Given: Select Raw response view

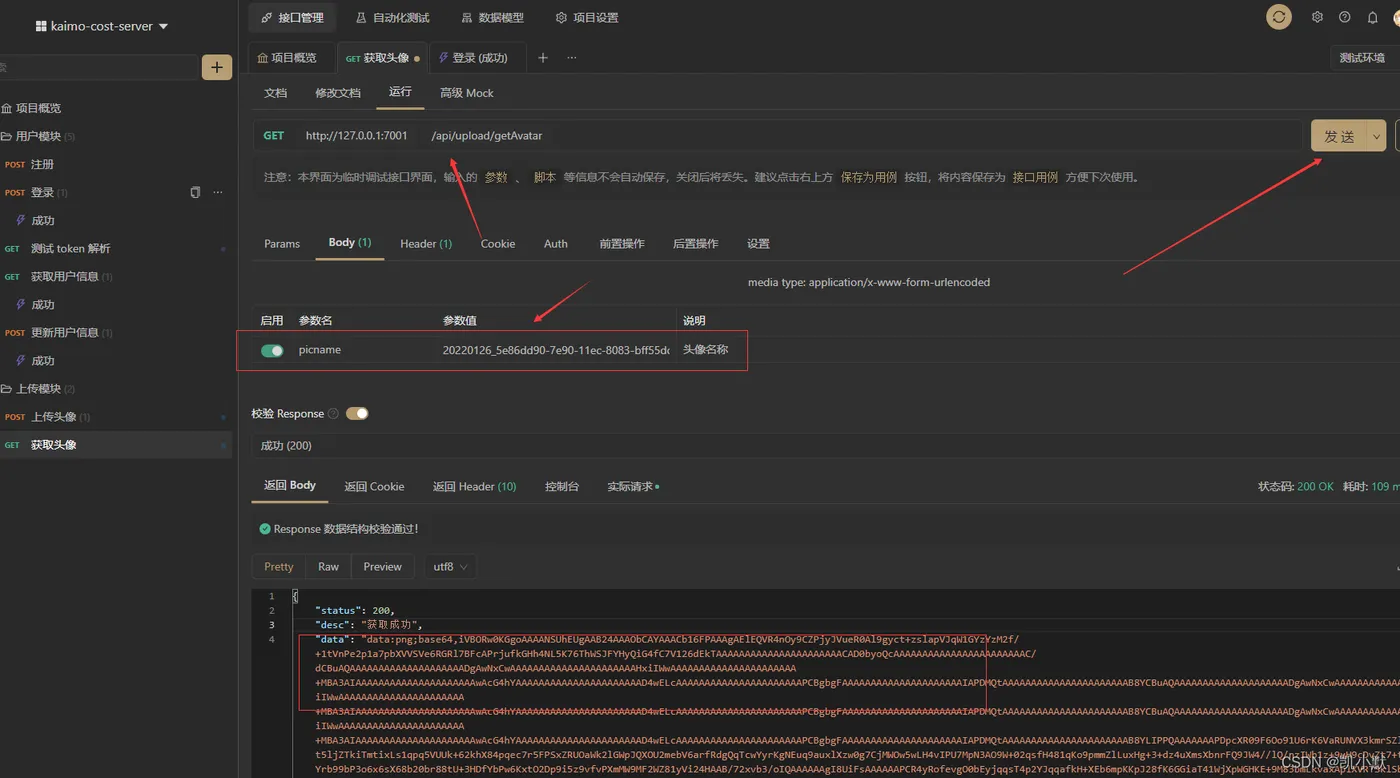Looking at the screenshot, I should pos(328,567).
